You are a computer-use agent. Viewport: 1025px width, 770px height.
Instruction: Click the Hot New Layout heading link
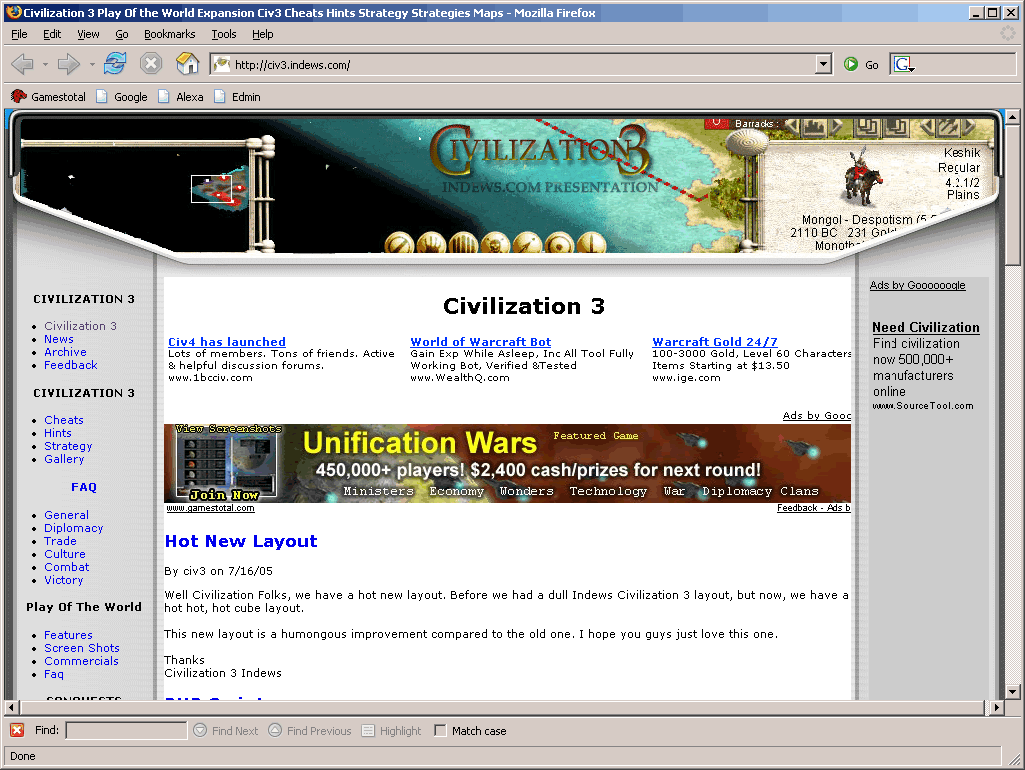241,541
